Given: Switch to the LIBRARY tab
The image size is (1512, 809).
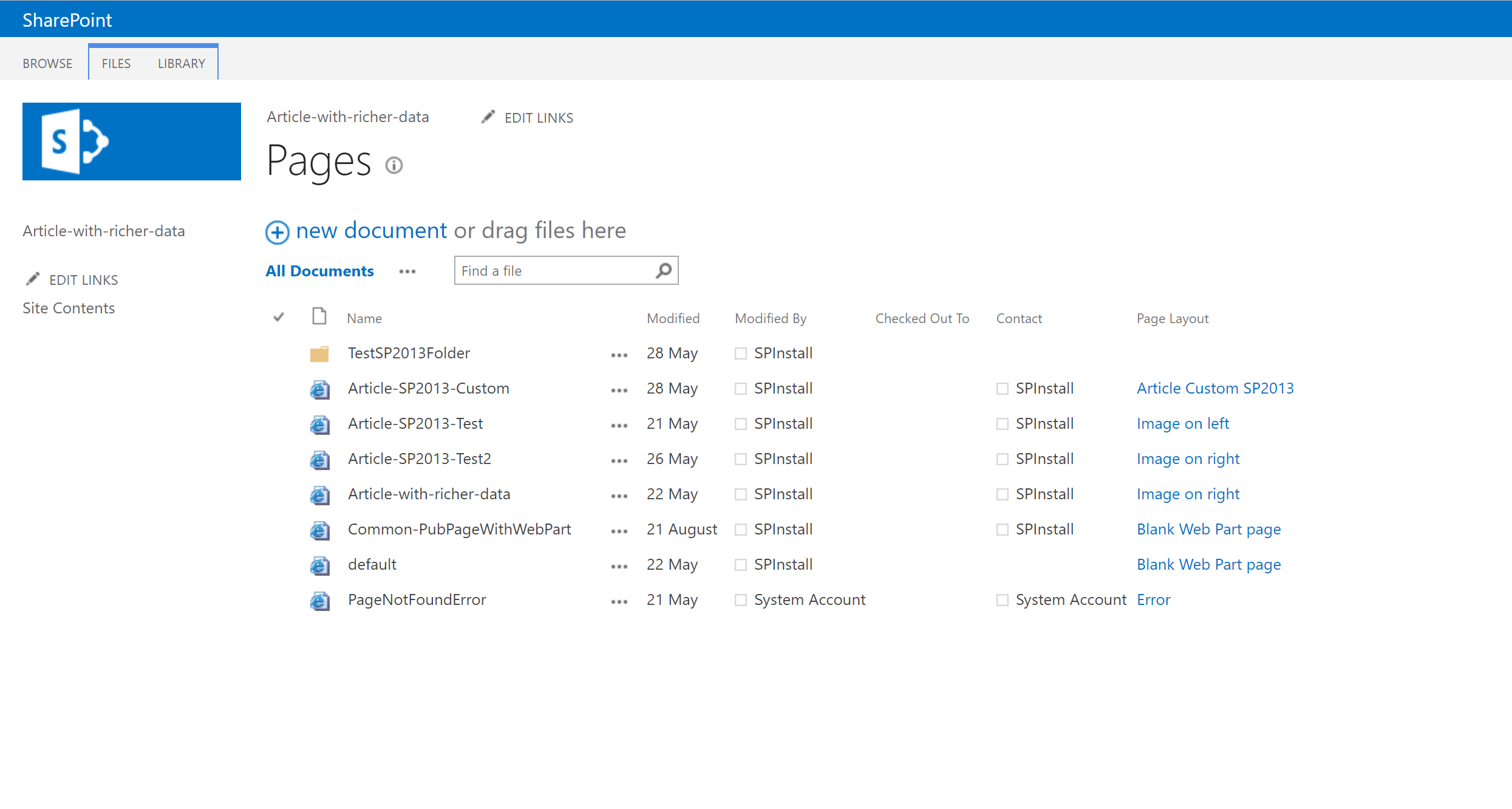Looking at the screenshot, I should pos(180,63).
